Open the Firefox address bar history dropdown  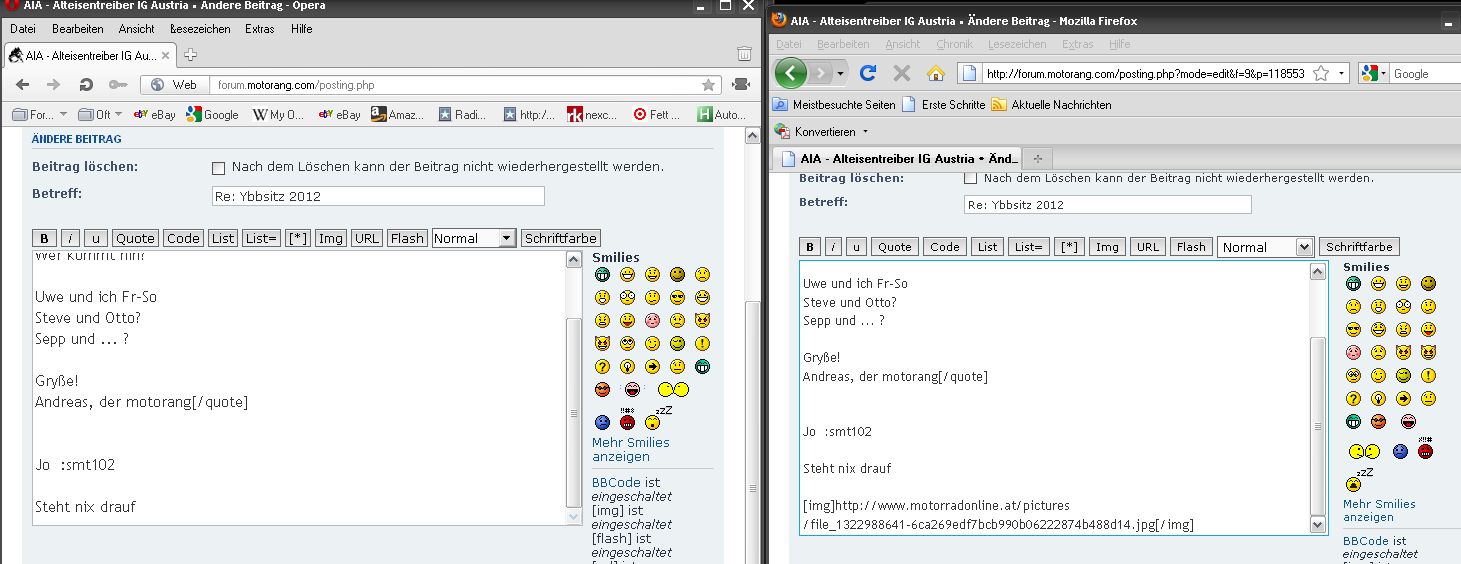[x=1340, y=74]
